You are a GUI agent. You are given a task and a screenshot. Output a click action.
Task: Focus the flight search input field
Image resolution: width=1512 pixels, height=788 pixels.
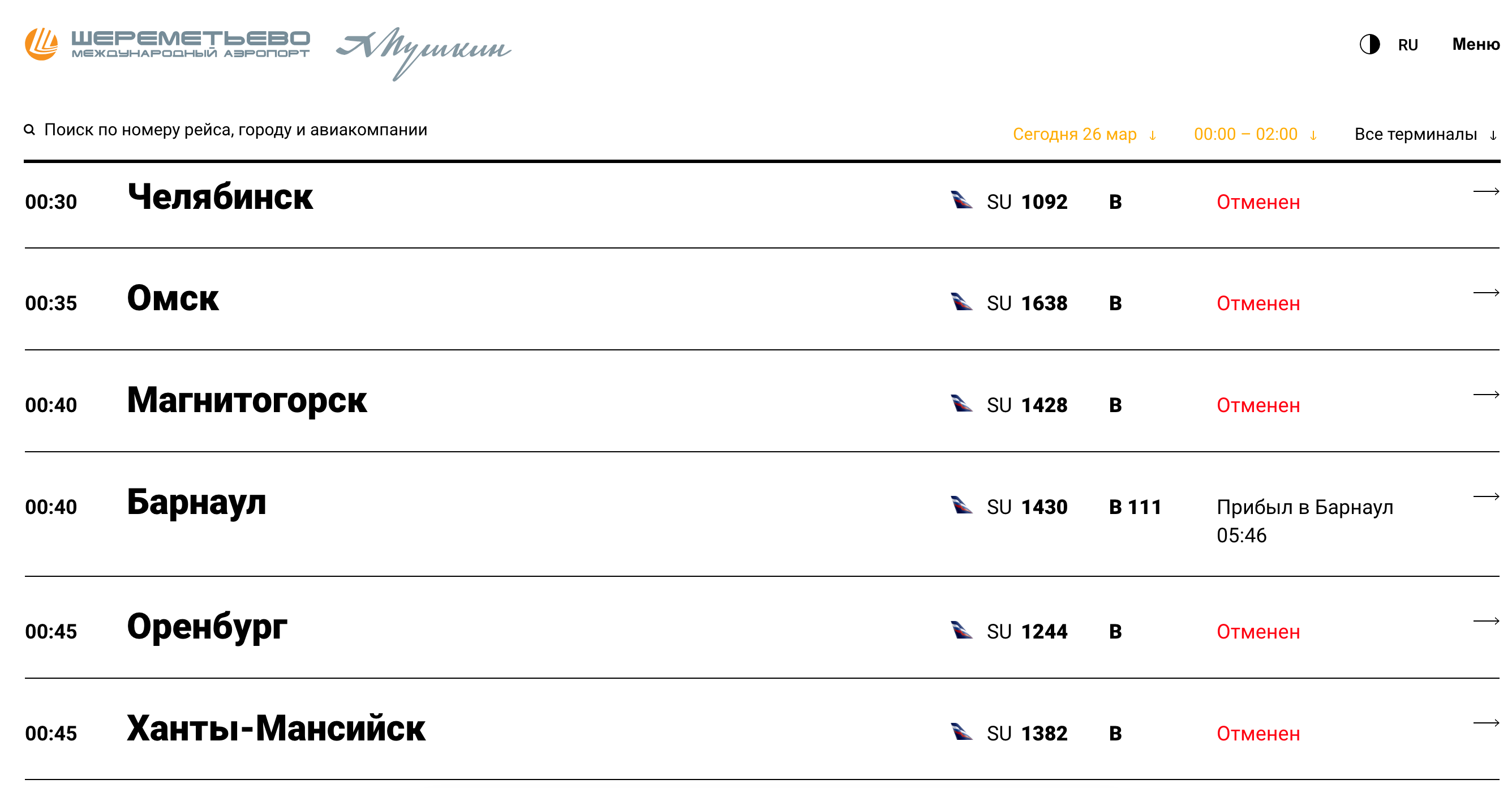point(235,130)
